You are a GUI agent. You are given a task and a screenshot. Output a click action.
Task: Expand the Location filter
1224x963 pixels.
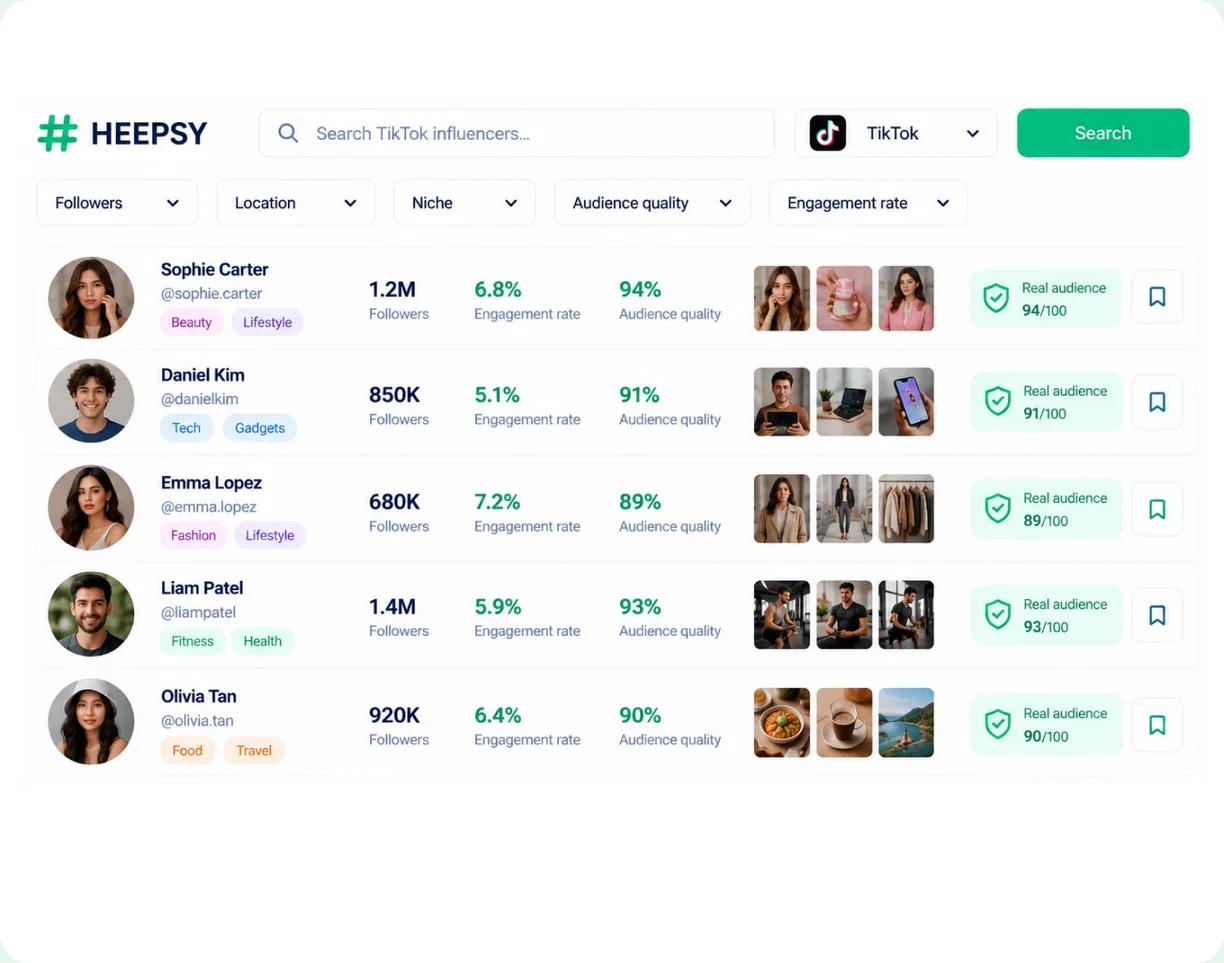click(x=295, y=203)
